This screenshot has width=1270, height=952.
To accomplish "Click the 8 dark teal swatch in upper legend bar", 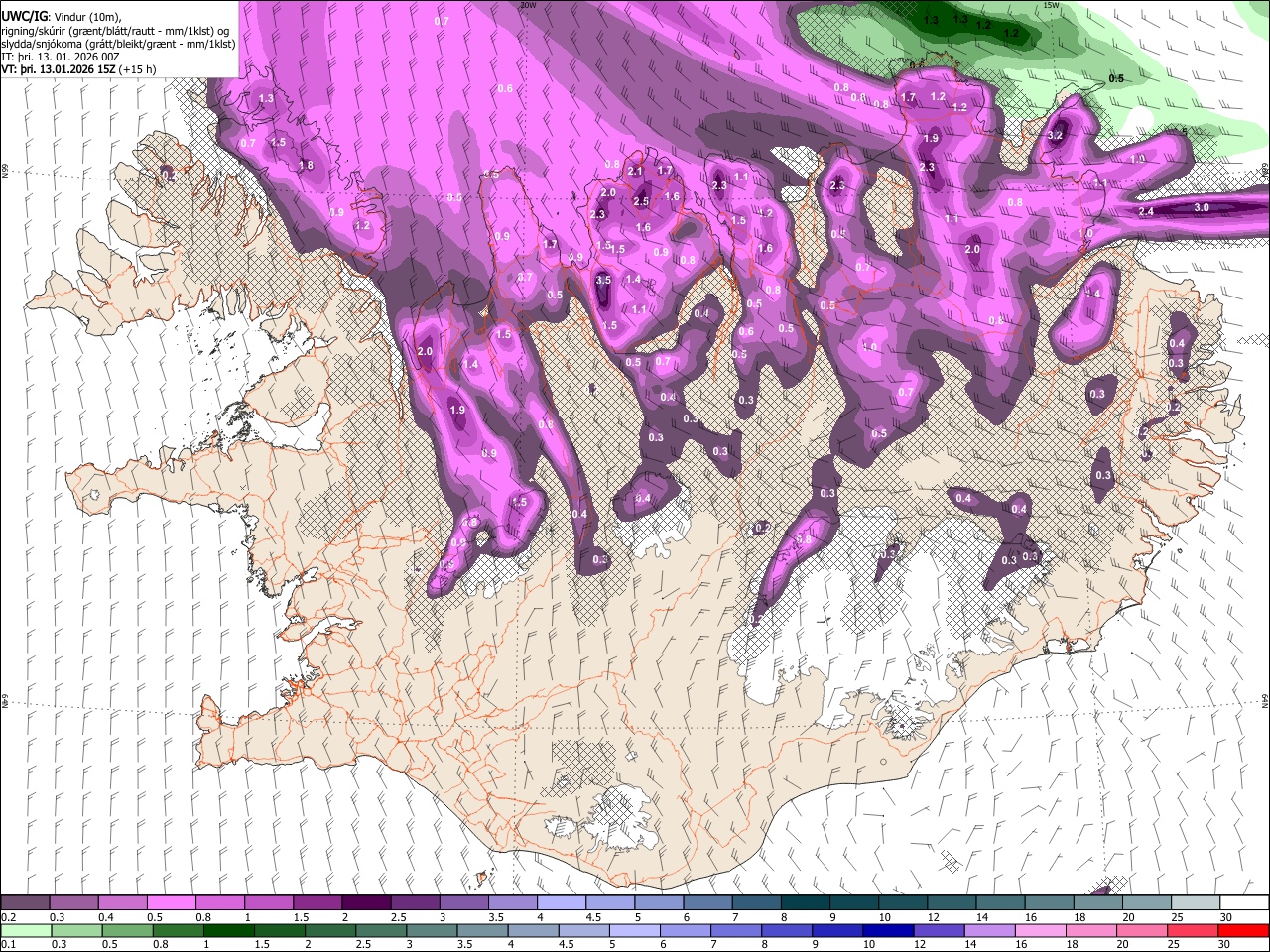I will (x=805, y=902).
